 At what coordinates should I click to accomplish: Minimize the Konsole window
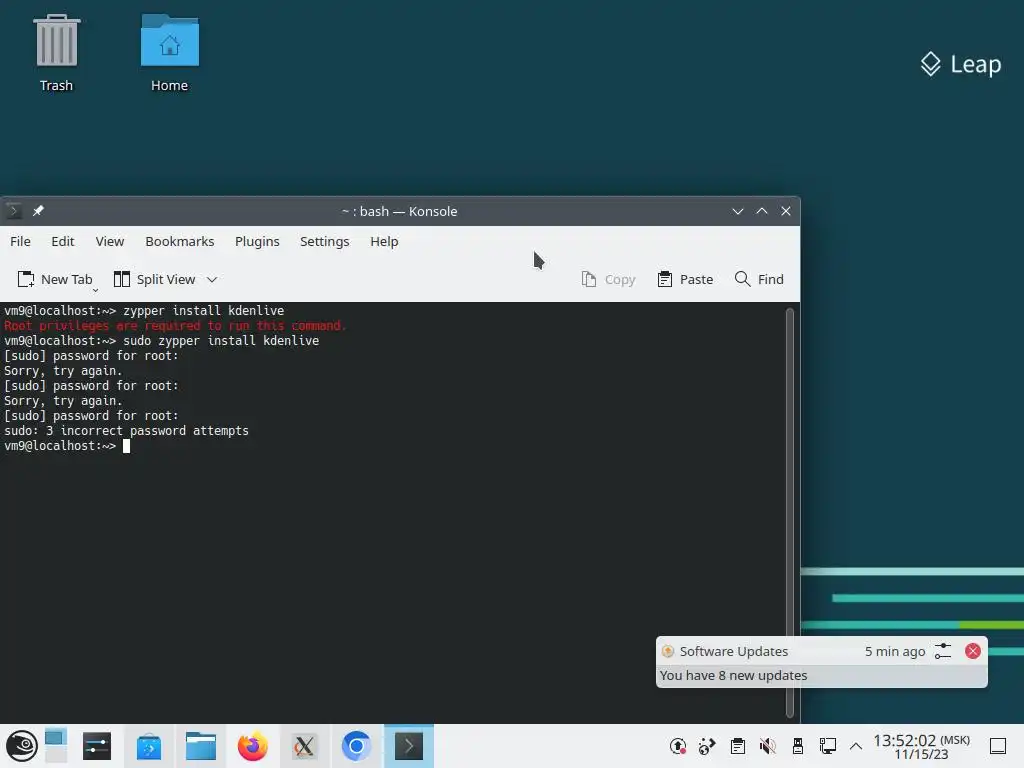[738, 211]
